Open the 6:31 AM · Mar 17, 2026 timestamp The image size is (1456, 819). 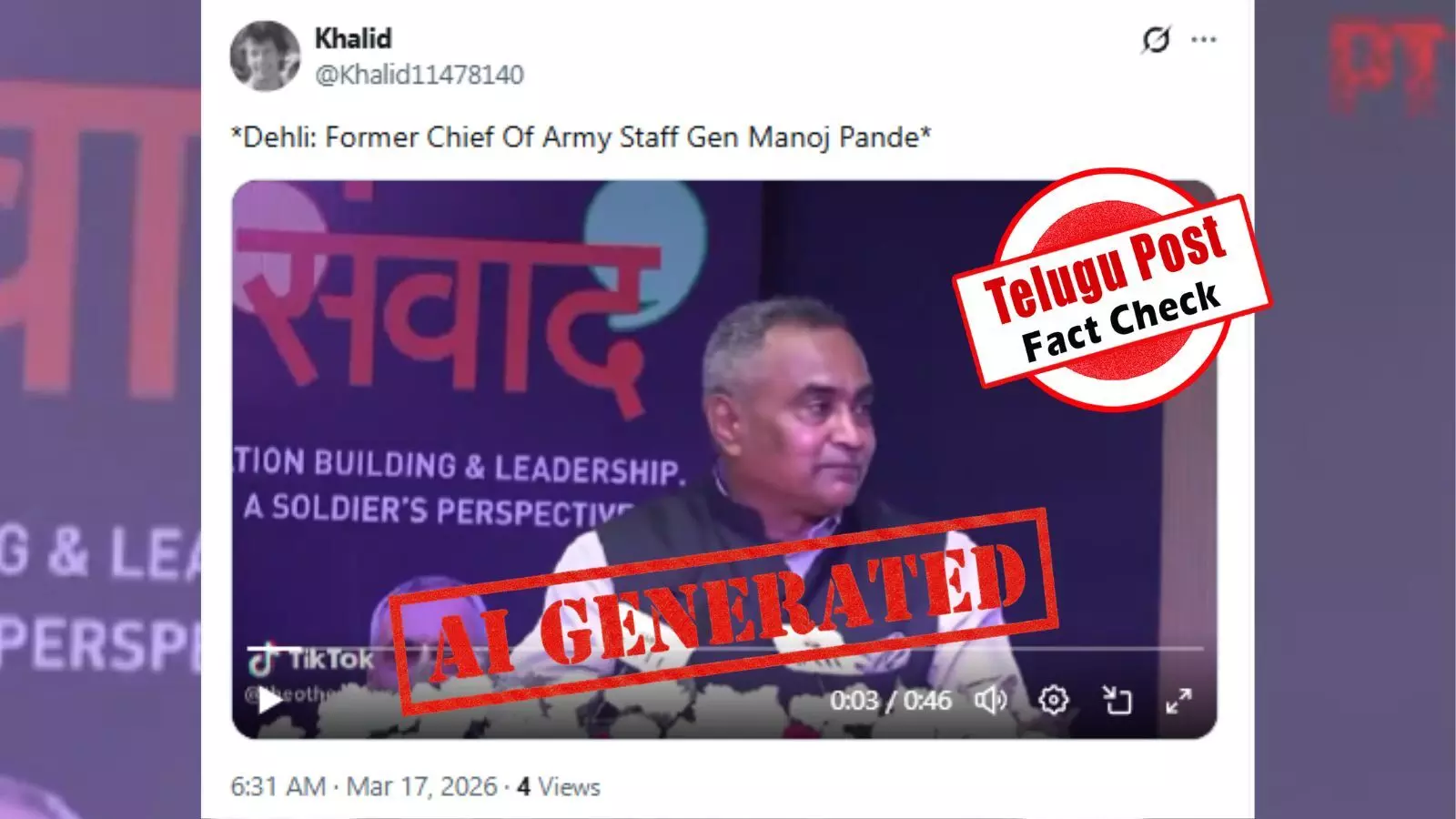click(364, 786)
